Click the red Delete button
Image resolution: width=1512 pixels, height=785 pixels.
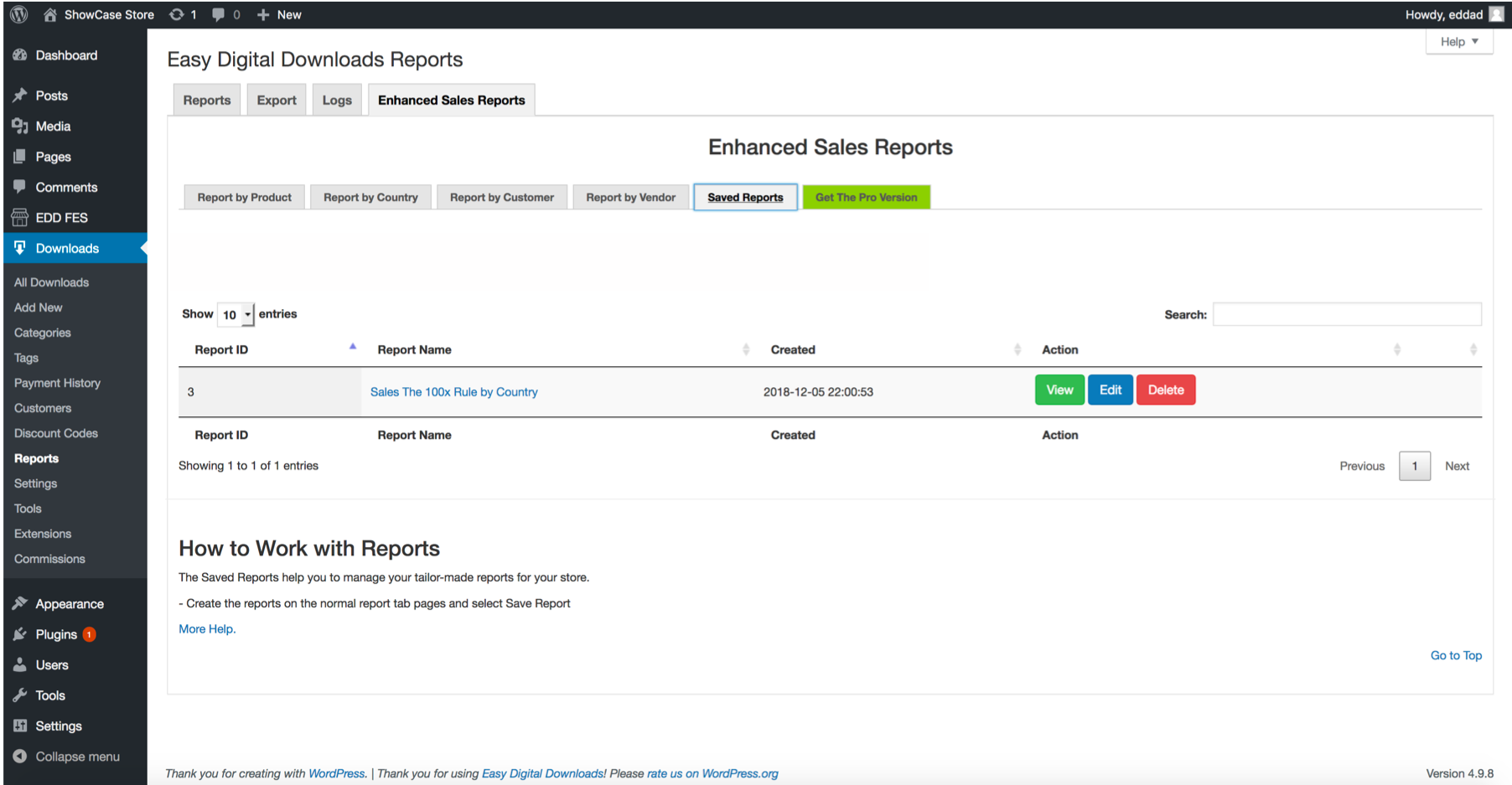coord(1166,390)
